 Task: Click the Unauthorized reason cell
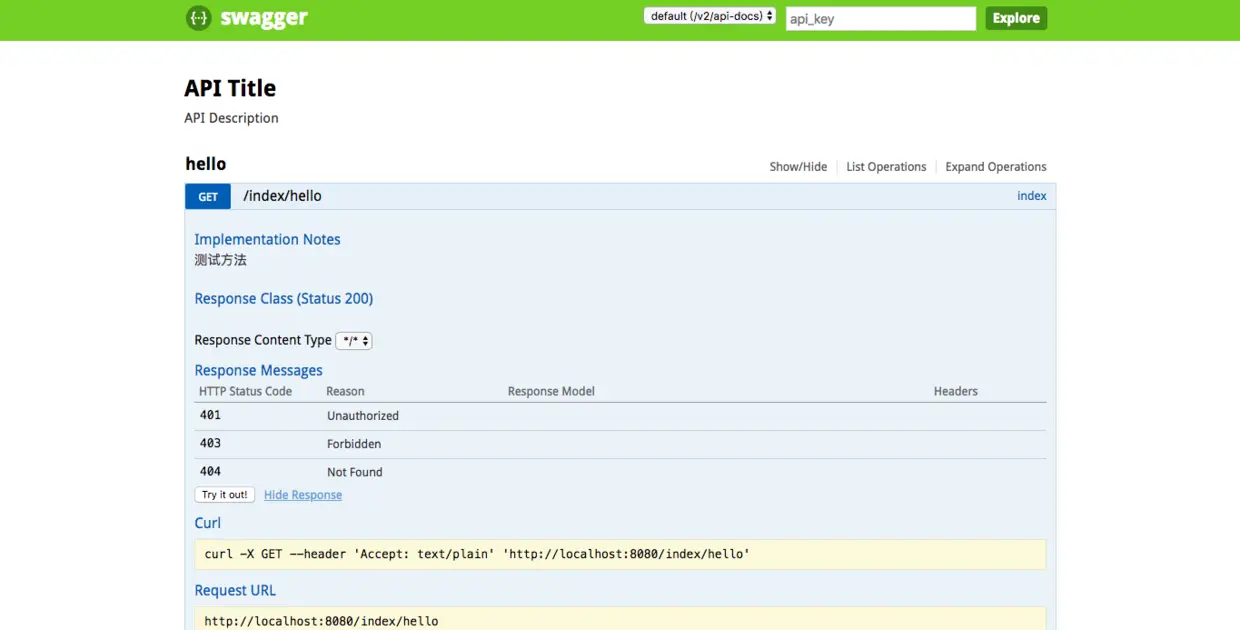(363, 416)
